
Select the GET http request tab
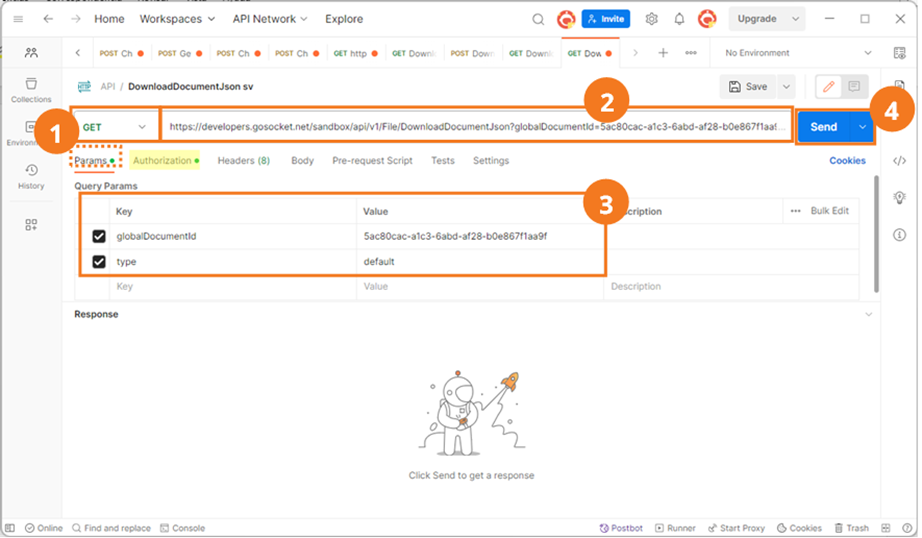coord(355,54)
